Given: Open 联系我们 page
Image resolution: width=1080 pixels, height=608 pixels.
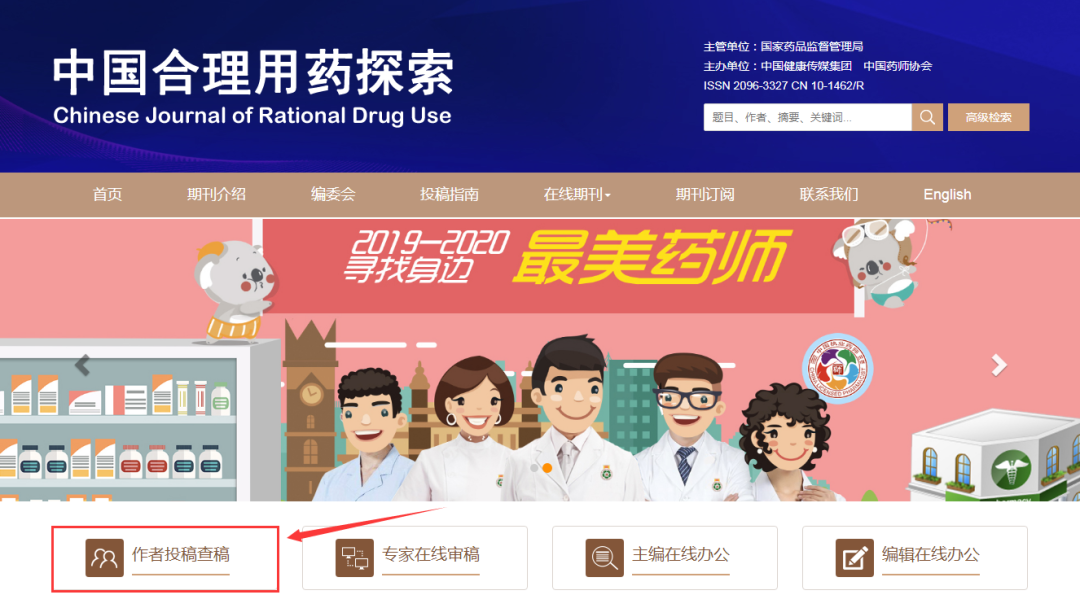Looking at the screenshot, I should 829,194.
